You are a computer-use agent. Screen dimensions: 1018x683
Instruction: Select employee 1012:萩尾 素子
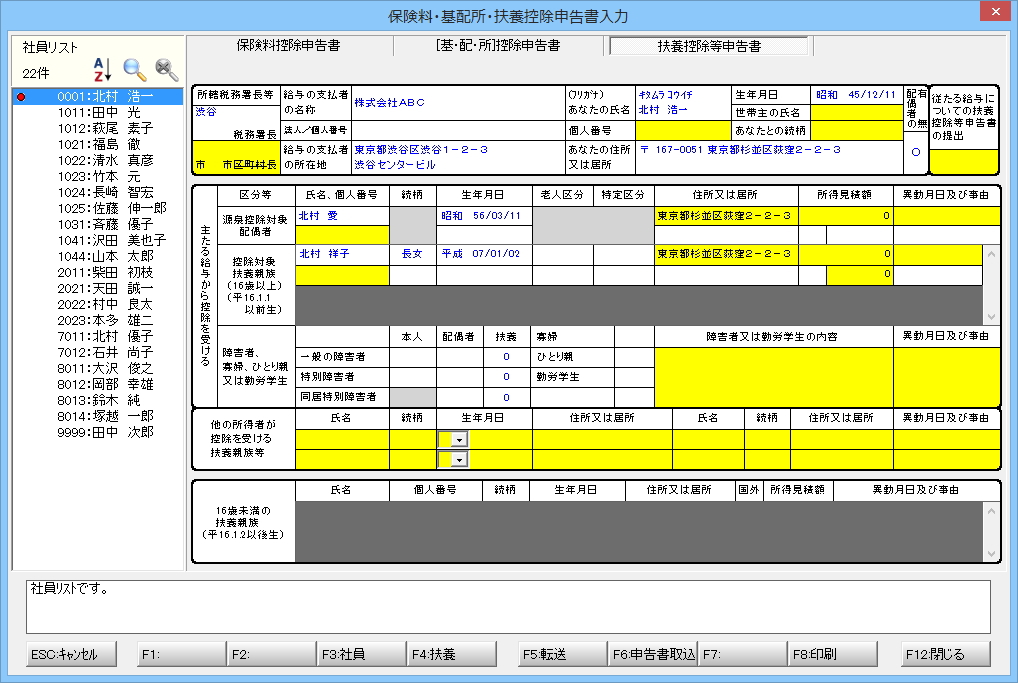(98, 129)
